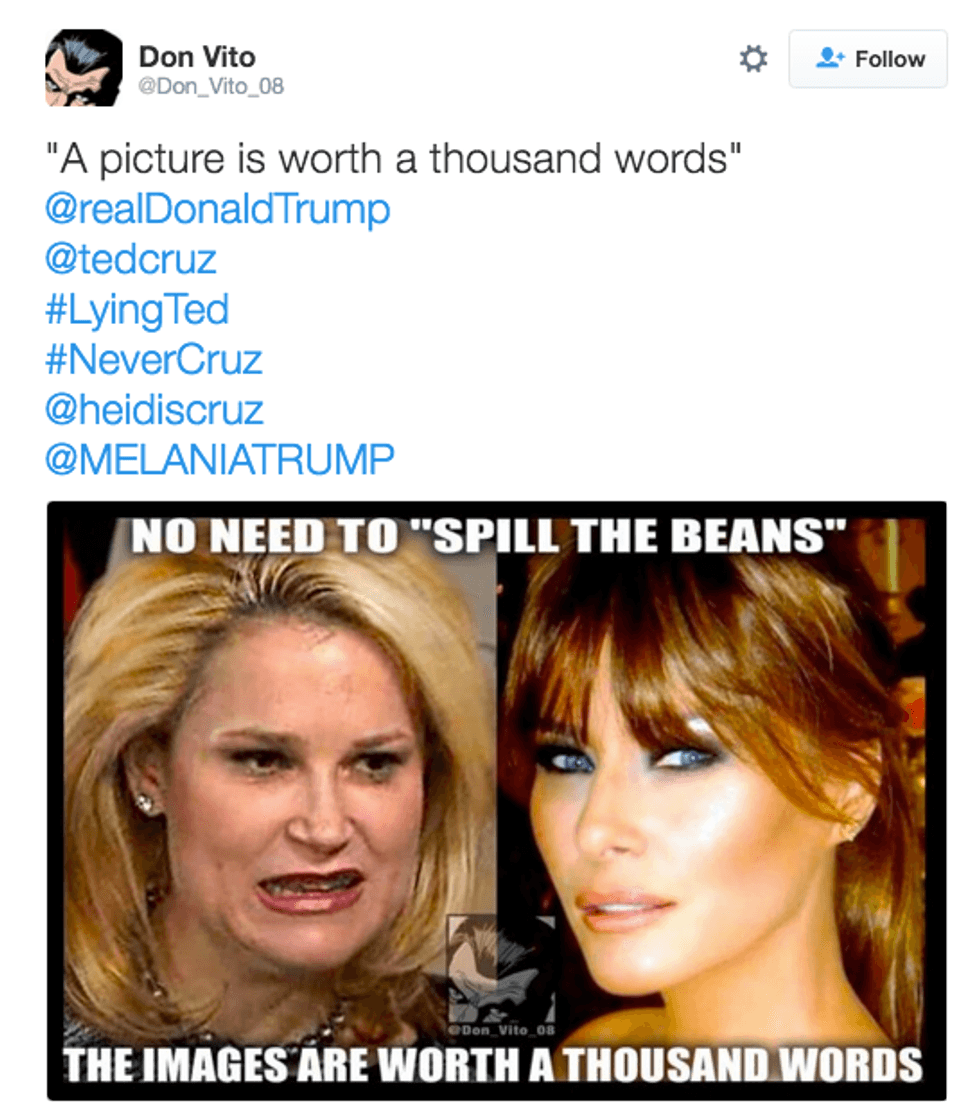The image size is (980, 1115).
Task: Click the person-plus icon inside Follow
Action: [829, 58]
